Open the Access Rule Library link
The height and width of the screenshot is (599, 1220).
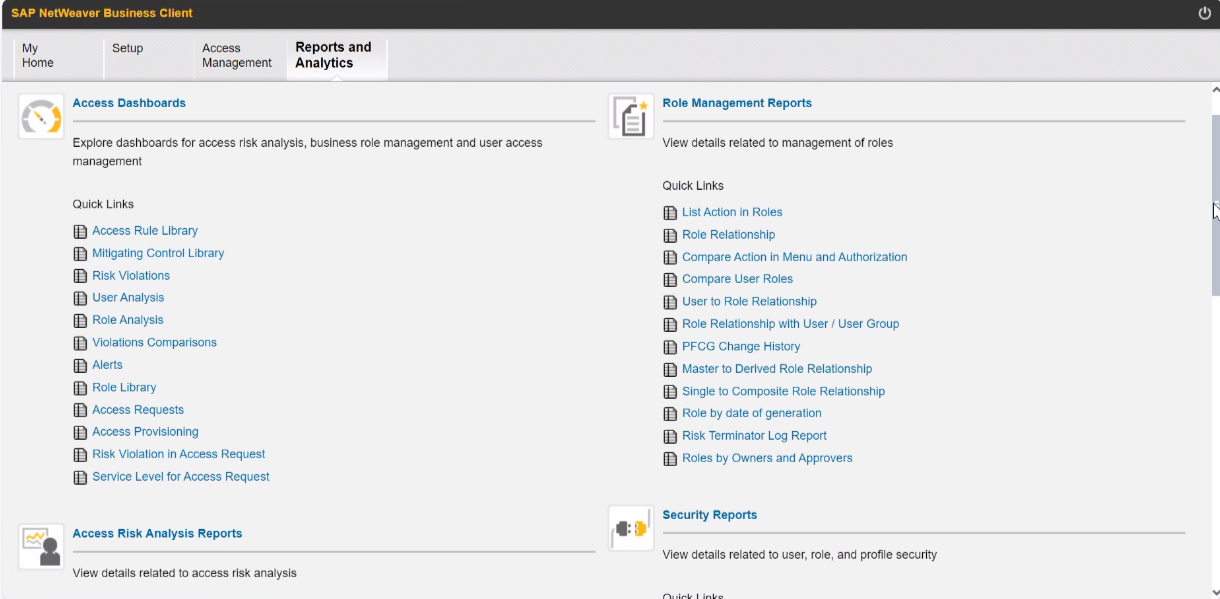tap(145, 231)
